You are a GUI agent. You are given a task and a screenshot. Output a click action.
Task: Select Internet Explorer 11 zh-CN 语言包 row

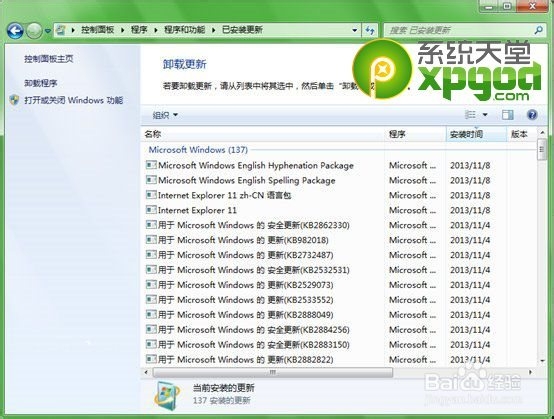pyautogui.click(x=338, y=195)
